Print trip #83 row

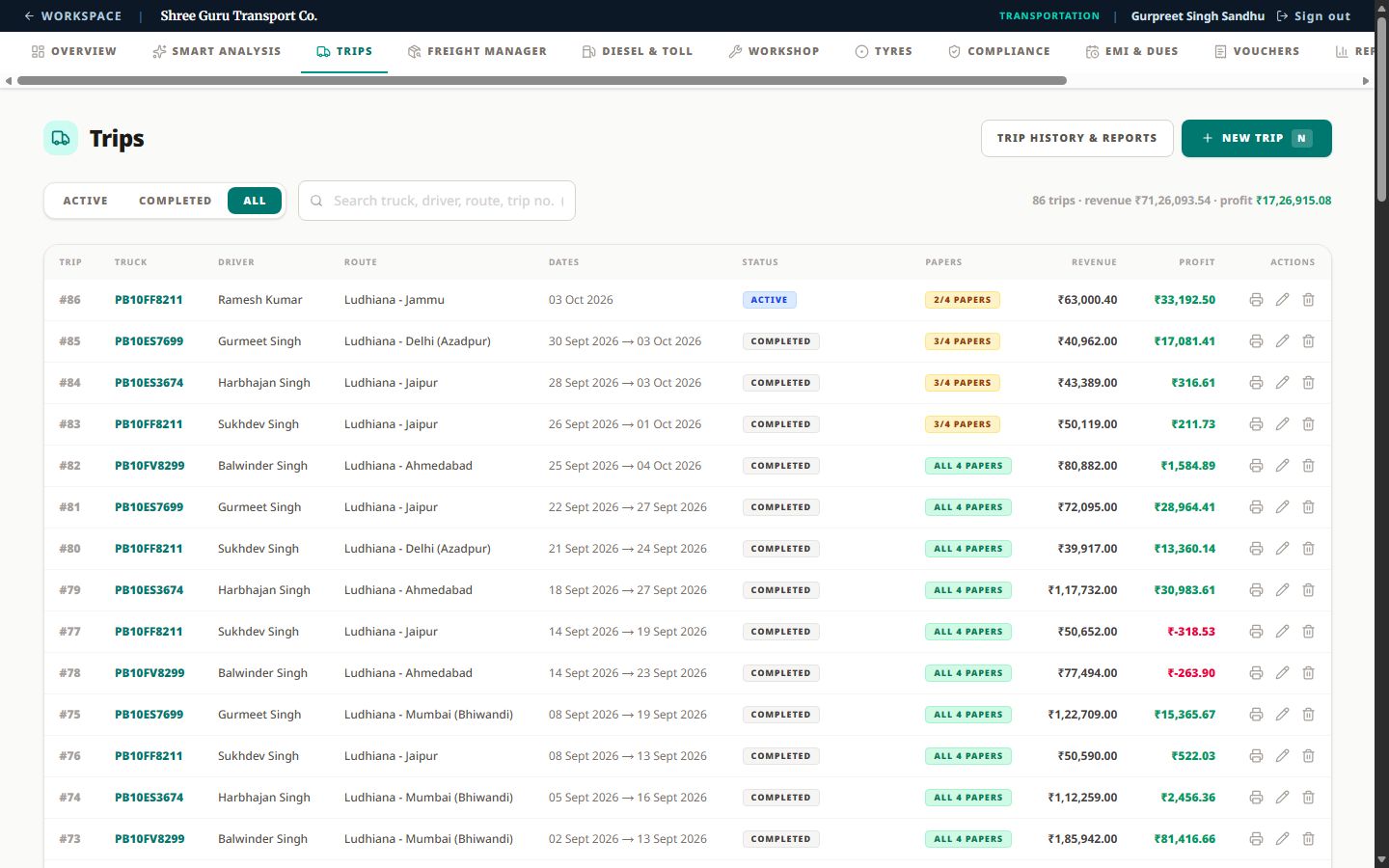[1256, 424]
